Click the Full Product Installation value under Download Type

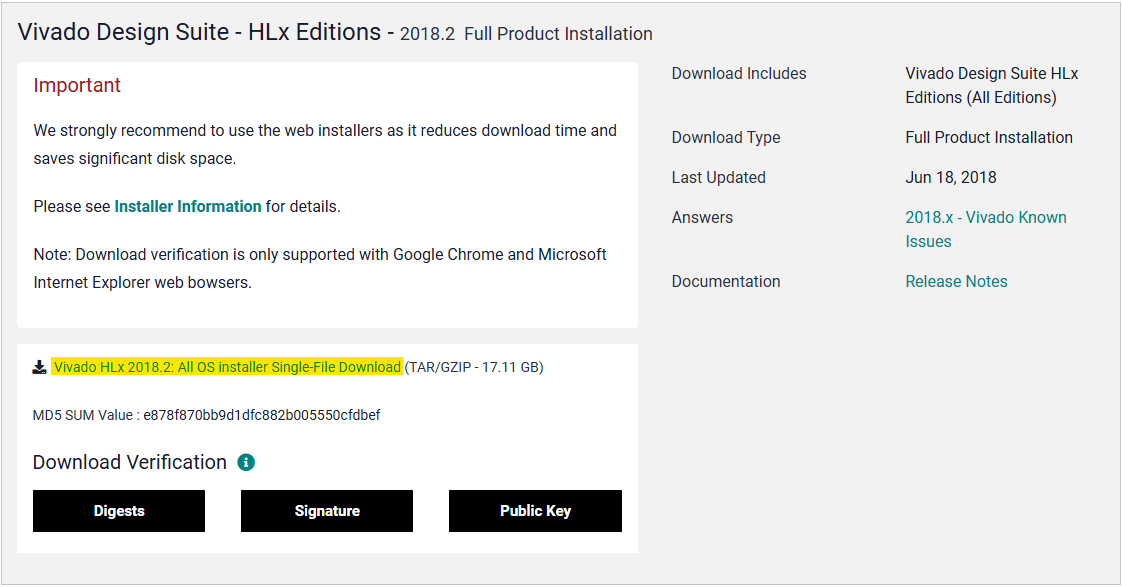(x=988, y=138)
